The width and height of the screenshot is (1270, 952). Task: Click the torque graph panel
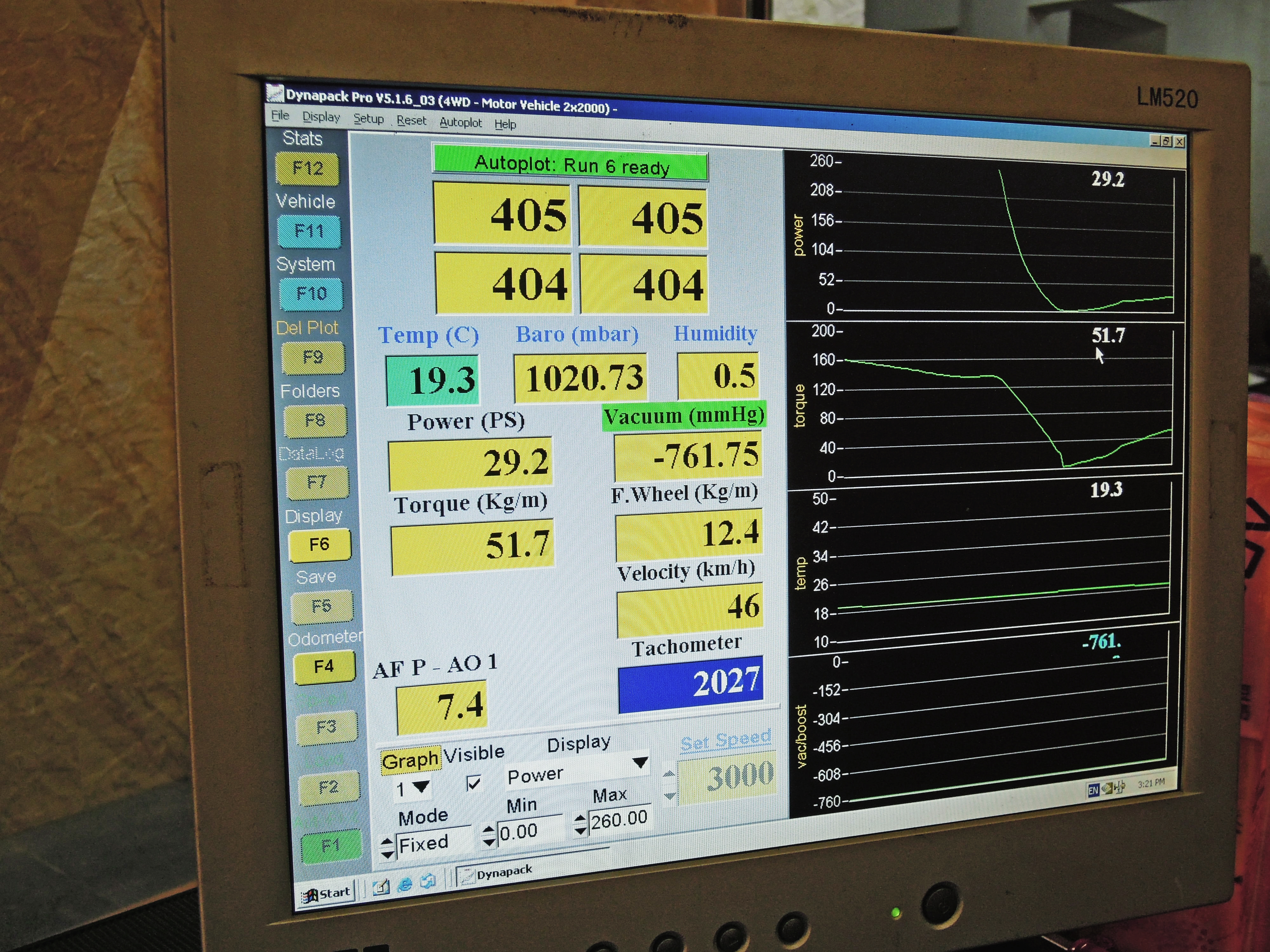(985, 405)
